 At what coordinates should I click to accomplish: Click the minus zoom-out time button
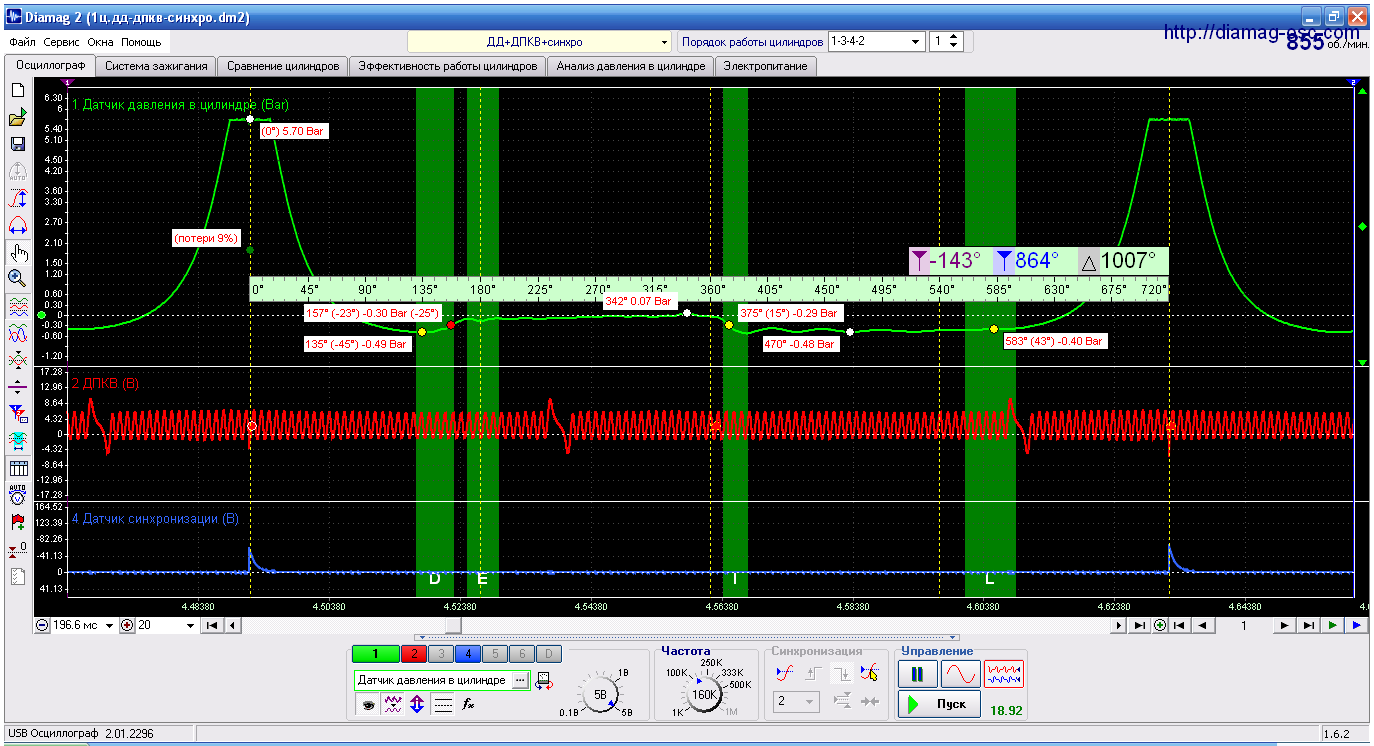pos(42,626)
